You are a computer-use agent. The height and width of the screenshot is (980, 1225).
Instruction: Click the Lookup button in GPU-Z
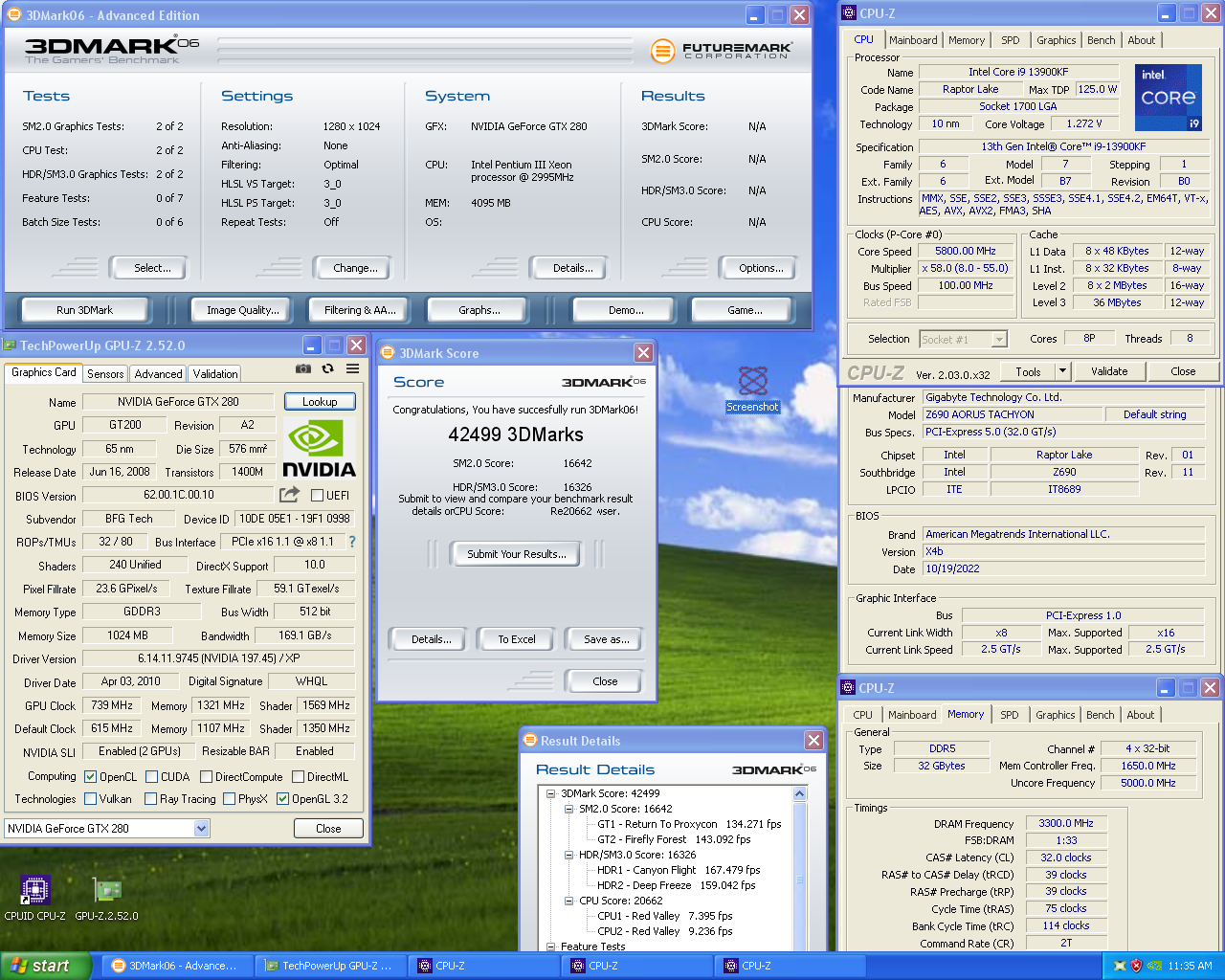point(320,402)
